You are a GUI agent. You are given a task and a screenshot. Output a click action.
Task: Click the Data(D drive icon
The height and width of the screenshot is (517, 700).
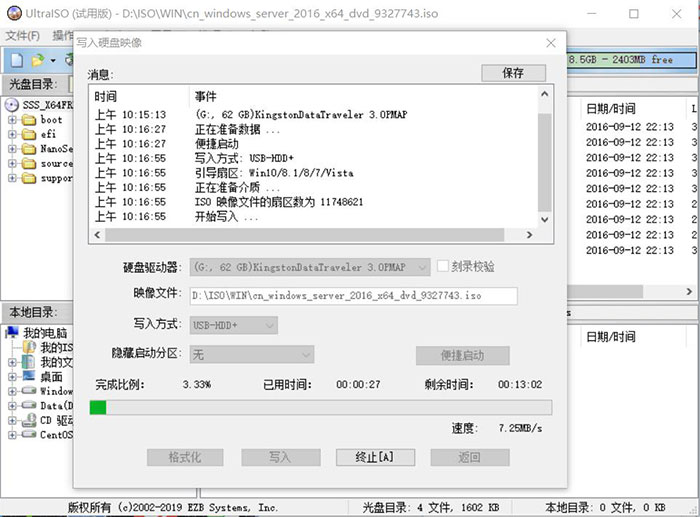click(x=29, y=405)
